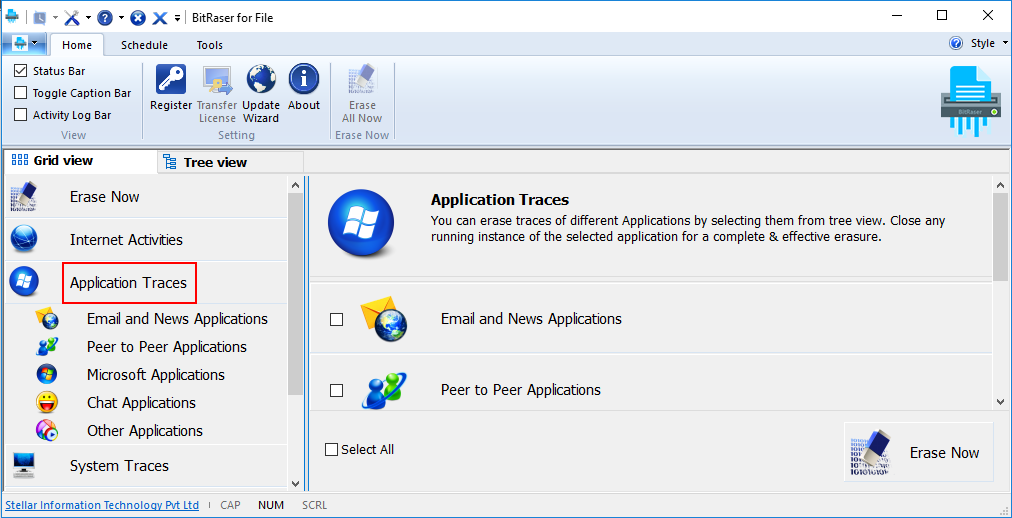Check Email and News Applications box in right pane
1012x518 pixels.
click(336, 319)
